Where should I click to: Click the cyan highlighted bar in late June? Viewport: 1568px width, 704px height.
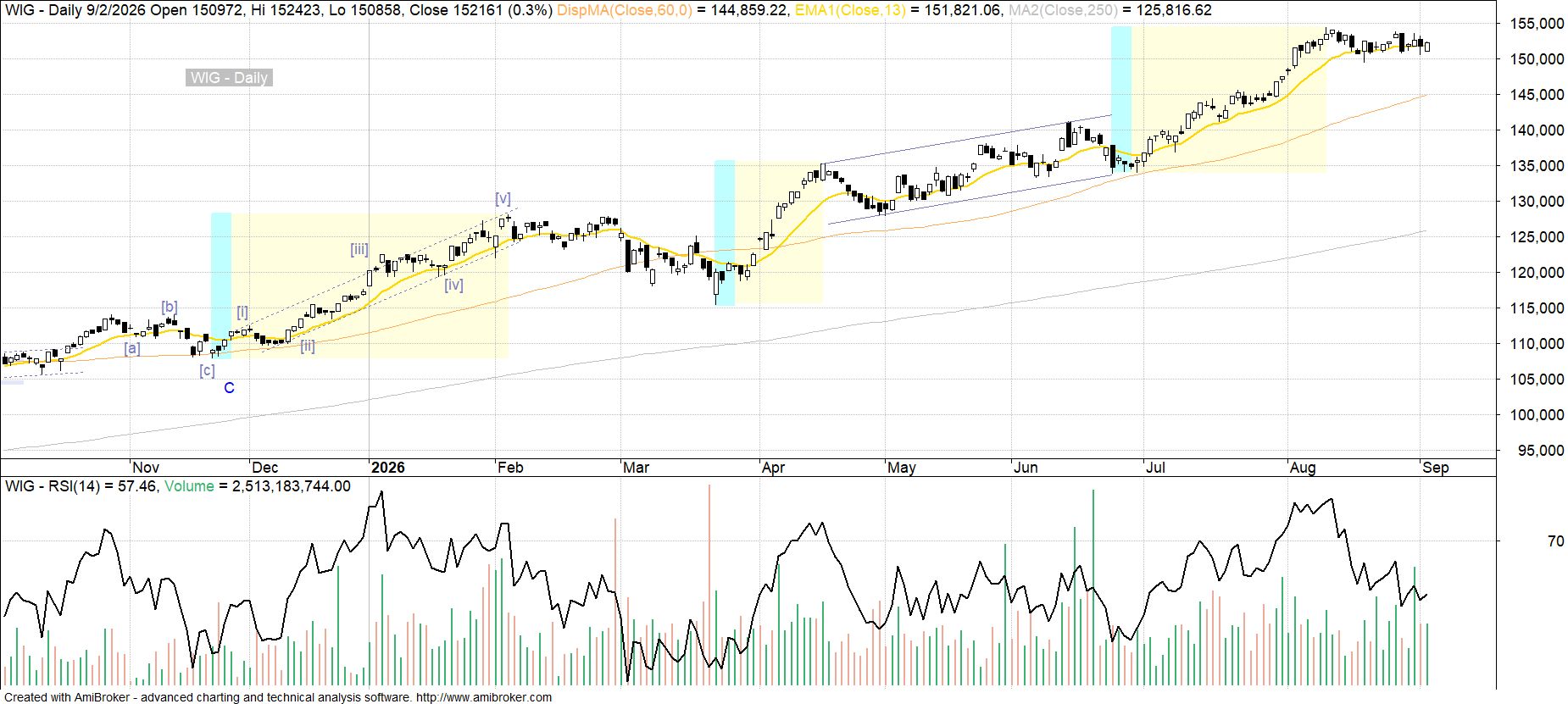tap(1121, 99)
